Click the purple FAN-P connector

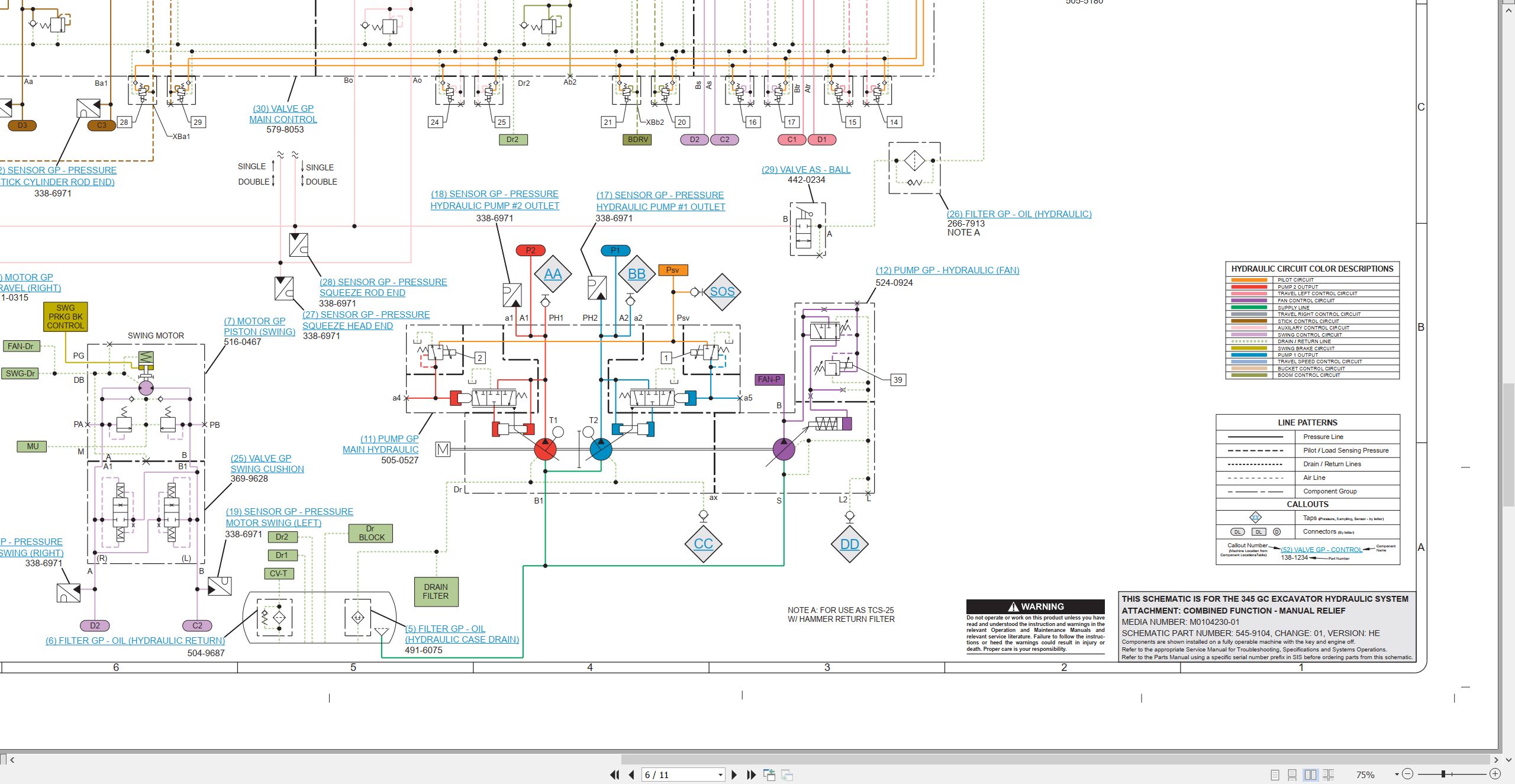coord(769,379)
